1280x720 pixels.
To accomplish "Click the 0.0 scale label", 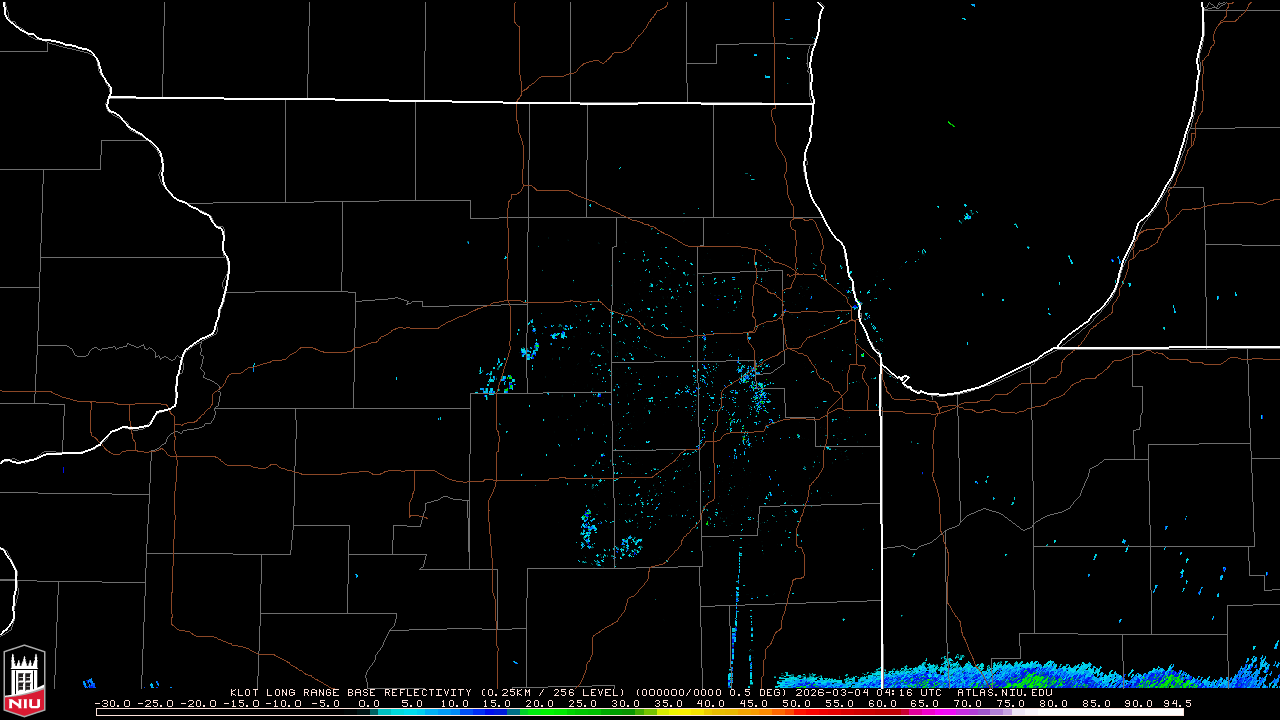I will (x=369, y=704).
